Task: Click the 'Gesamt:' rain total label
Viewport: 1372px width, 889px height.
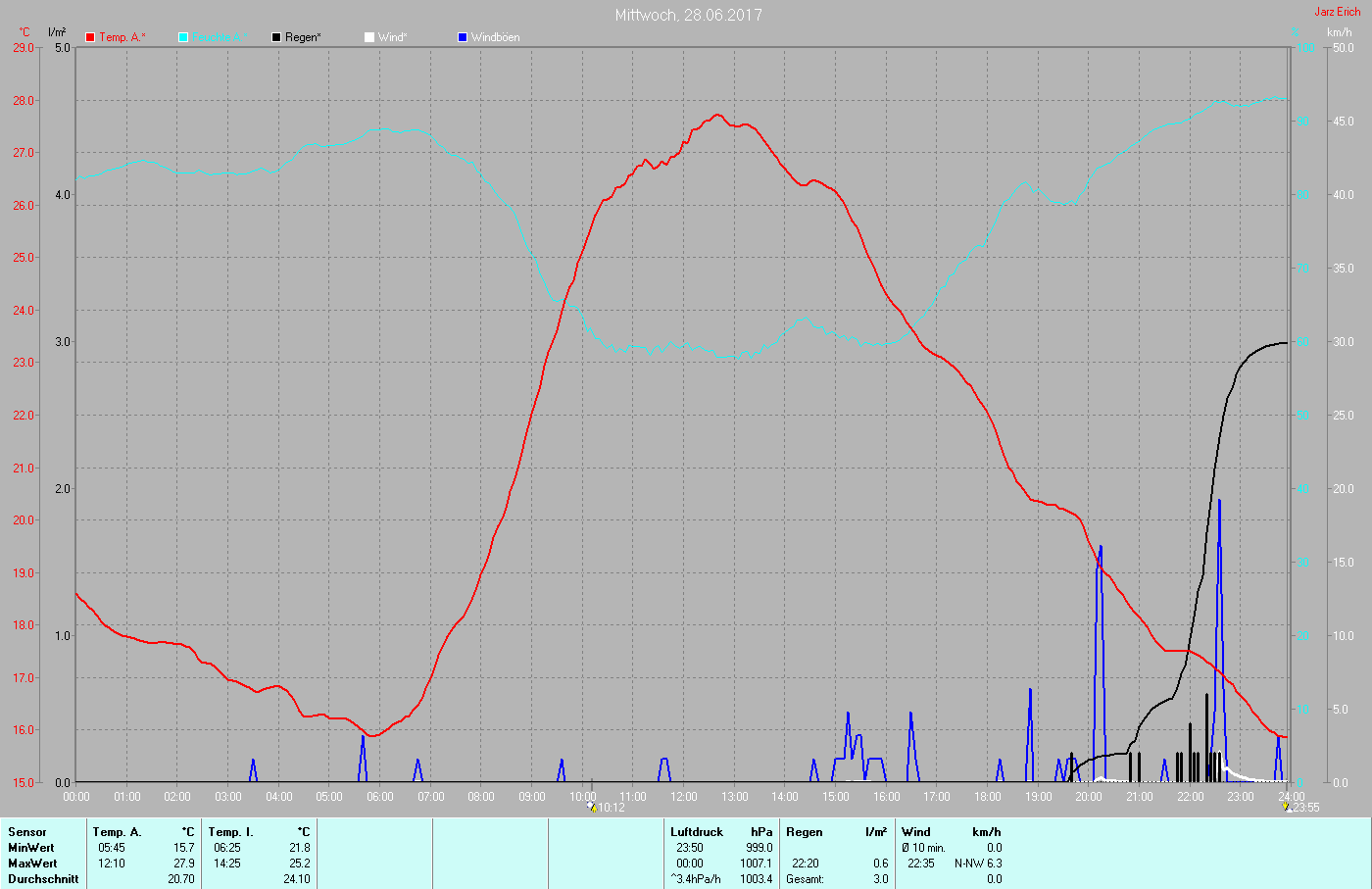Action: 806,879
